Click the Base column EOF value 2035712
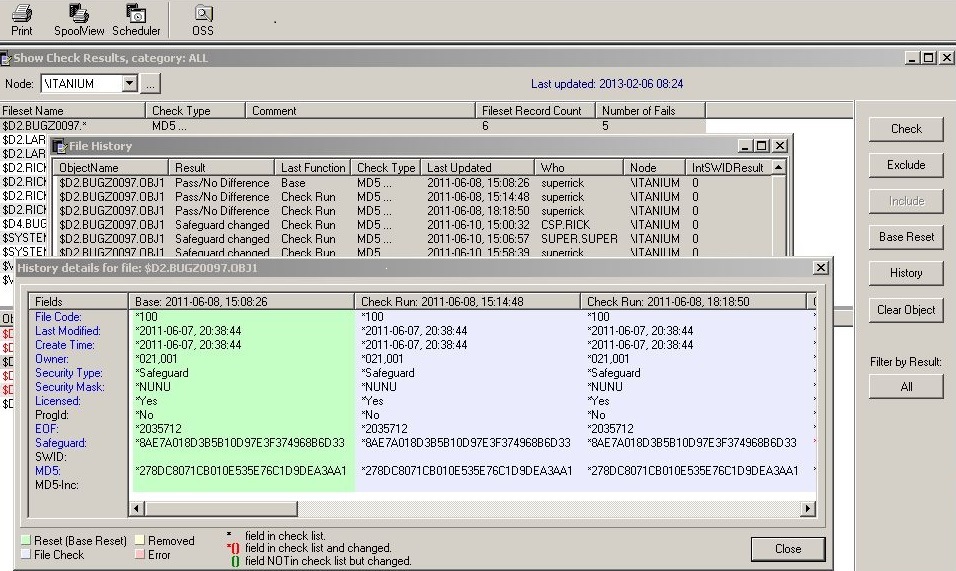This screenshot has width=956, height=571. pos(159,429)
